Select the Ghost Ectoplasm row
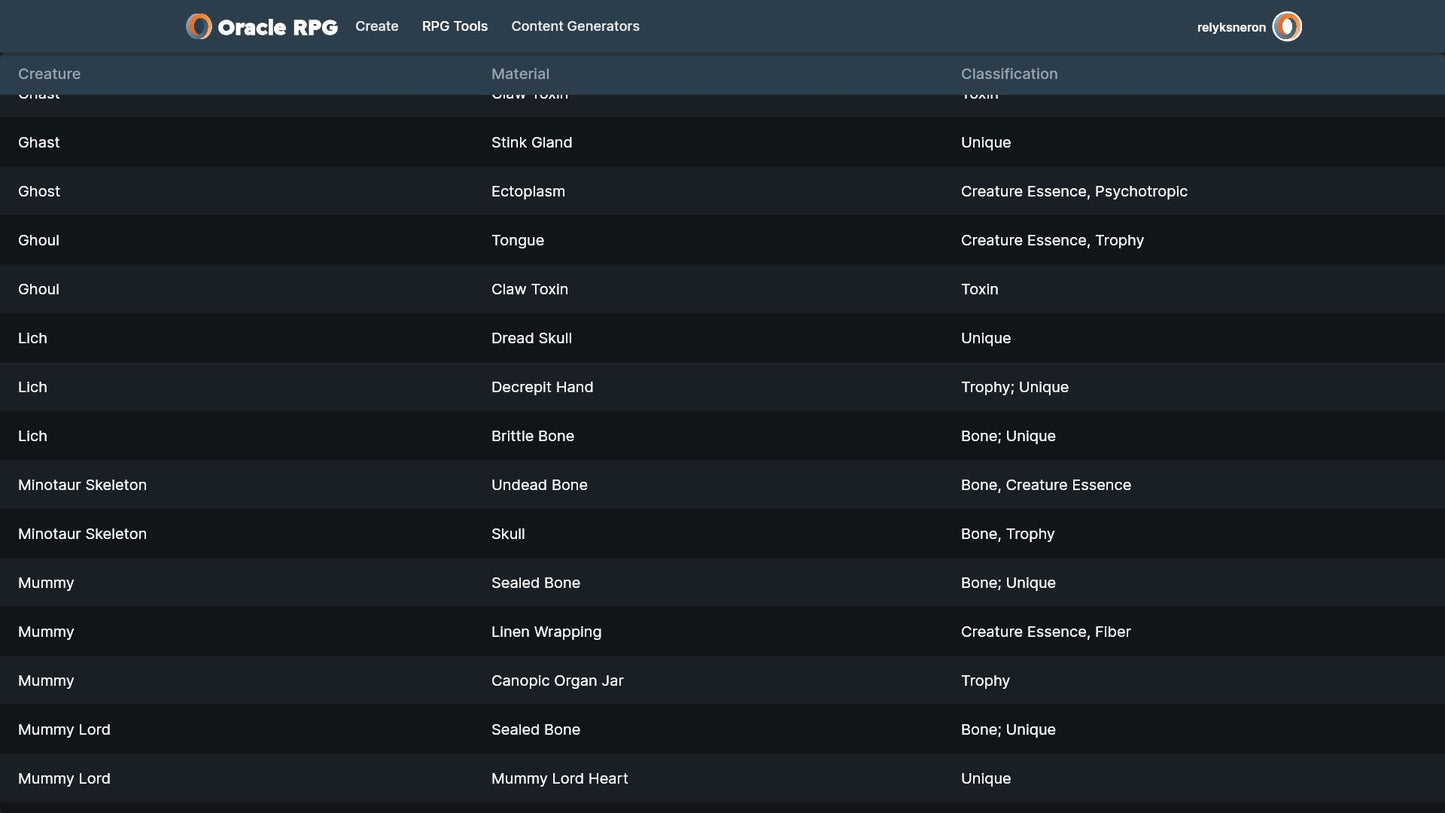Image resolution: width=1445 pixels, height=813 pixels. pos(528,192)
